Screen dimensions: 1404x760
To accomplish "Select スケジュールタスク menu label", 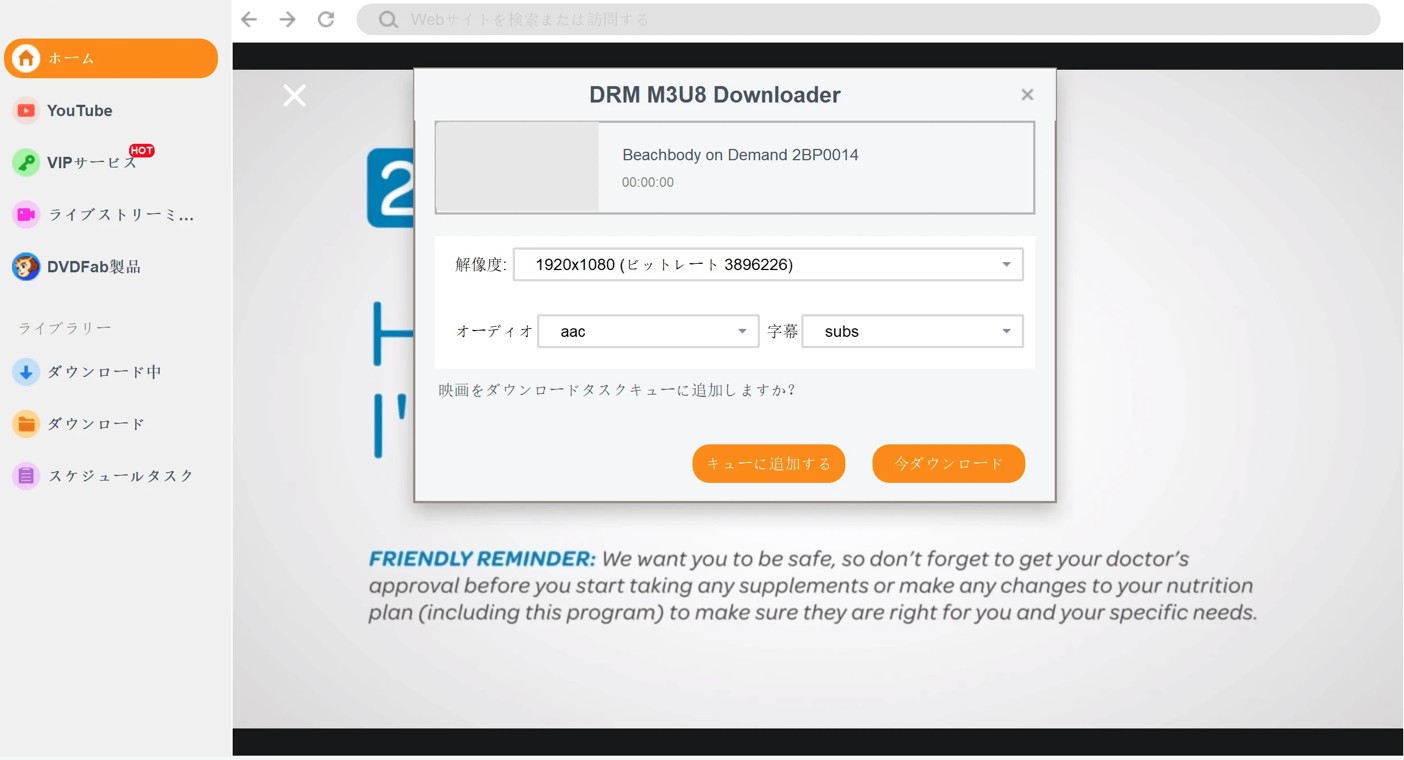I will (x=121, y=475).
